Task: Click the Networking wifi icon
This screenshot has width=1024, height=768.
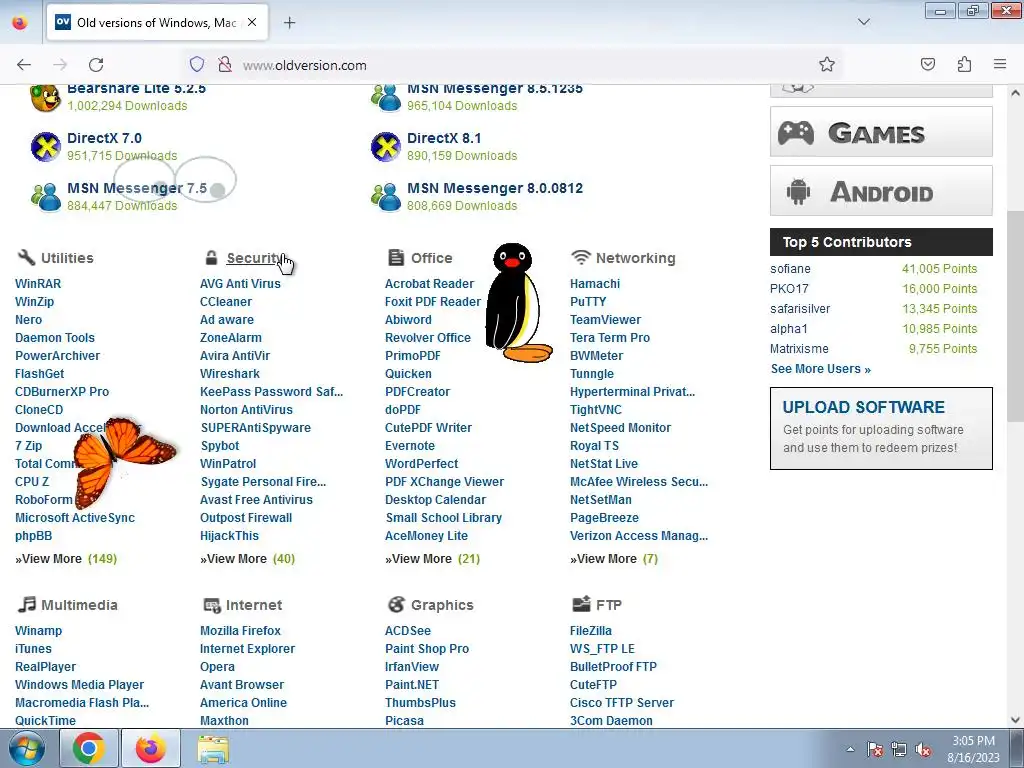Action: point(581,257)
